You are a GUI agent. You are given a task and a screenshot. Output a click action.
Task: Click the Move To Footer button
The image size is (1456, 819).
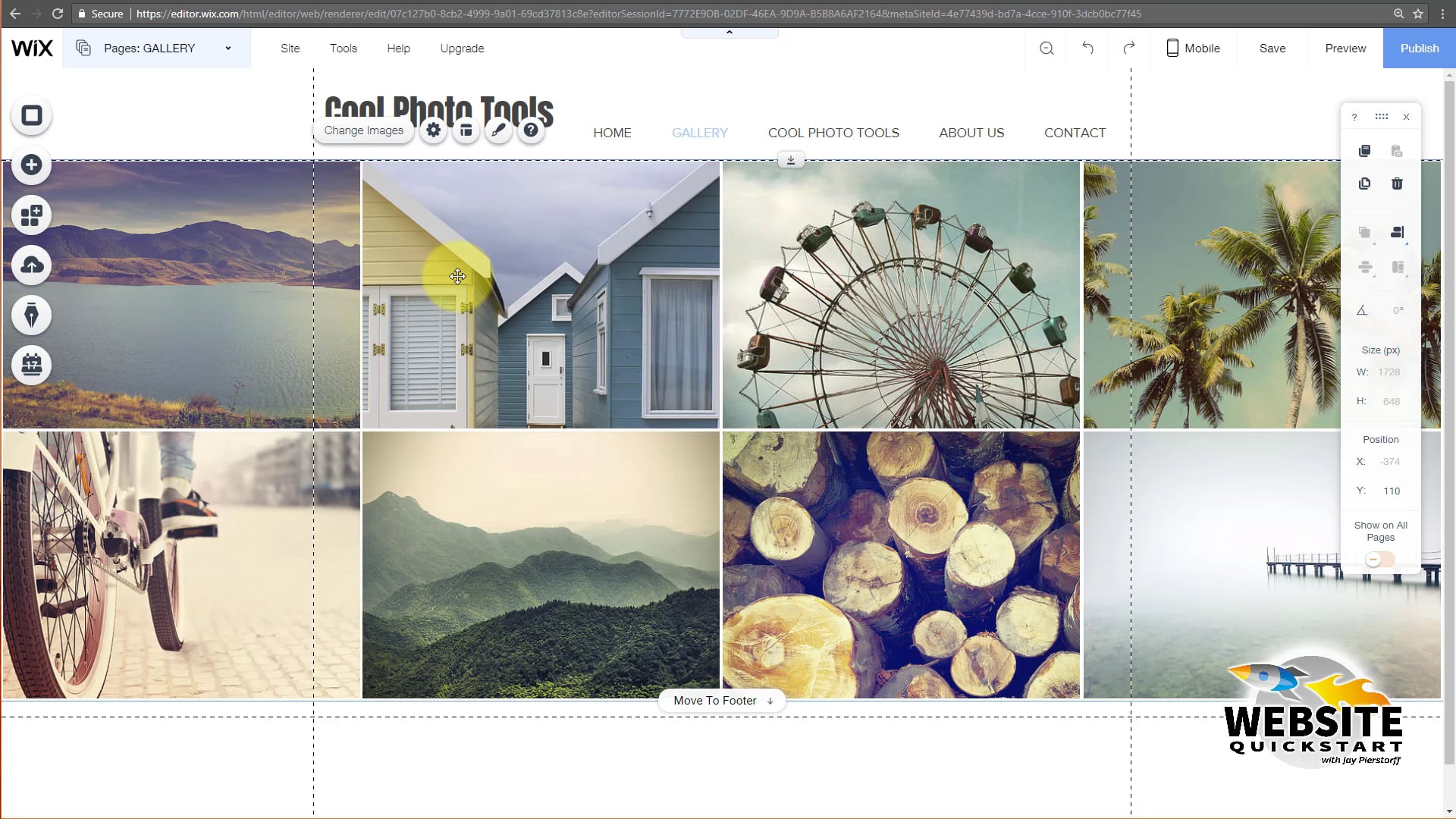(x=720, y=700)
